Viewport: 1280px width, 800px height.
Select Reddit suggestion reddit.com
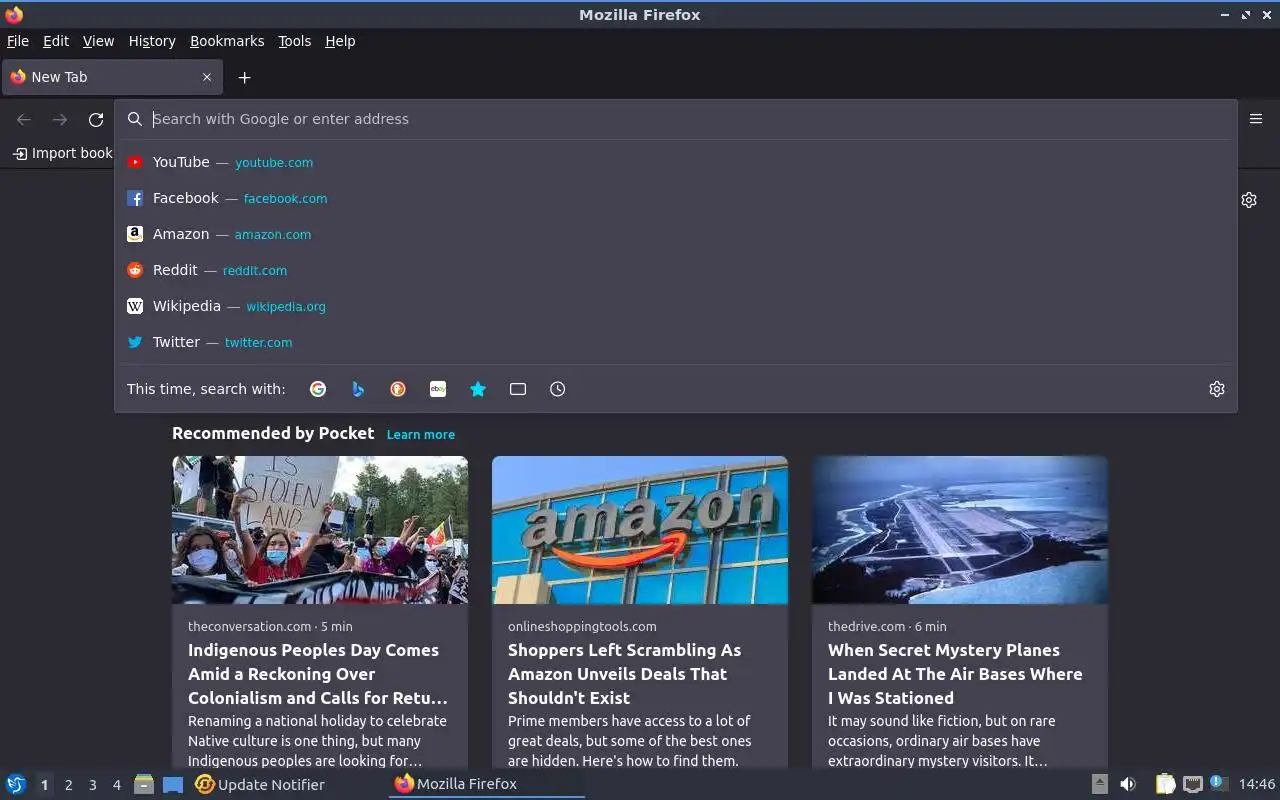coord(676,270)
